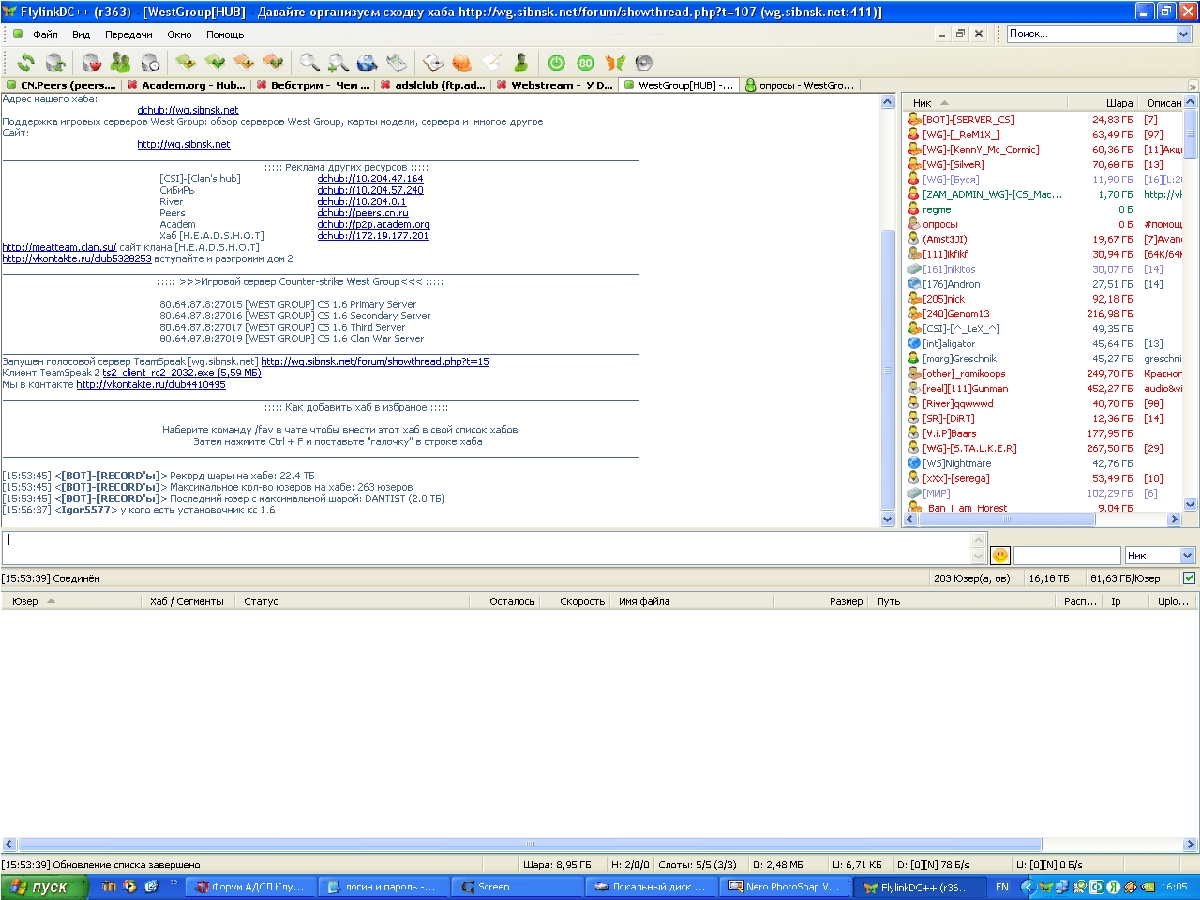Open the 'Поиск...' search box dropdown arrow

point(1184,34)
